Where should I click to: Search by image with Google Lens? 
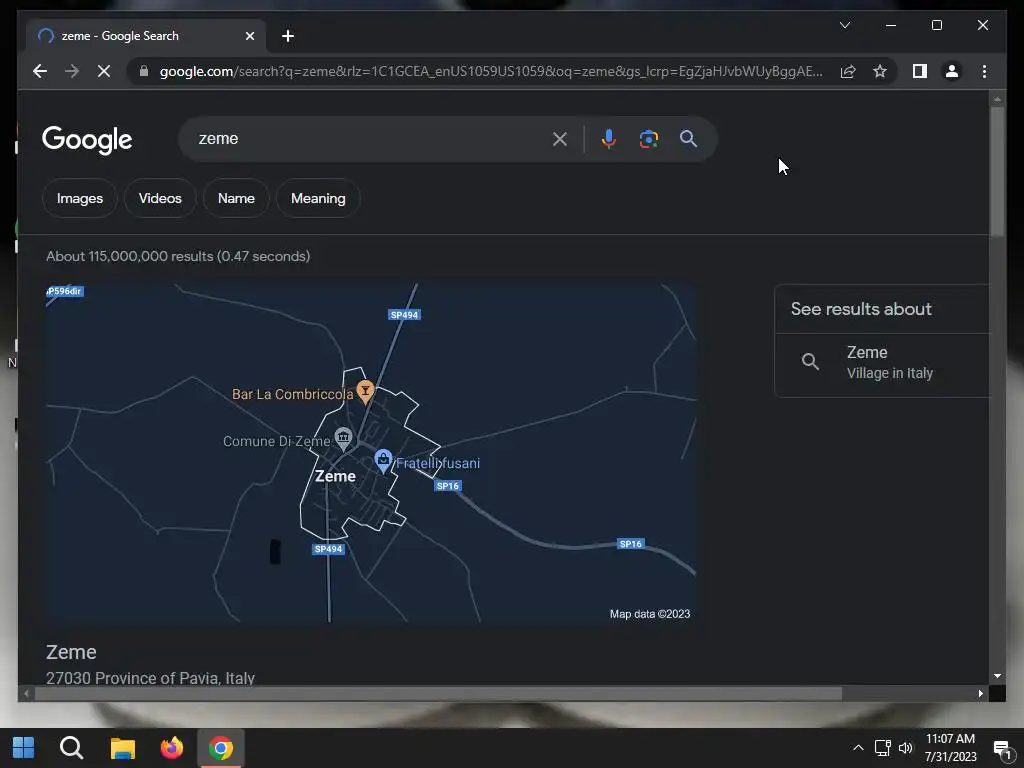(x=648, y=138)
